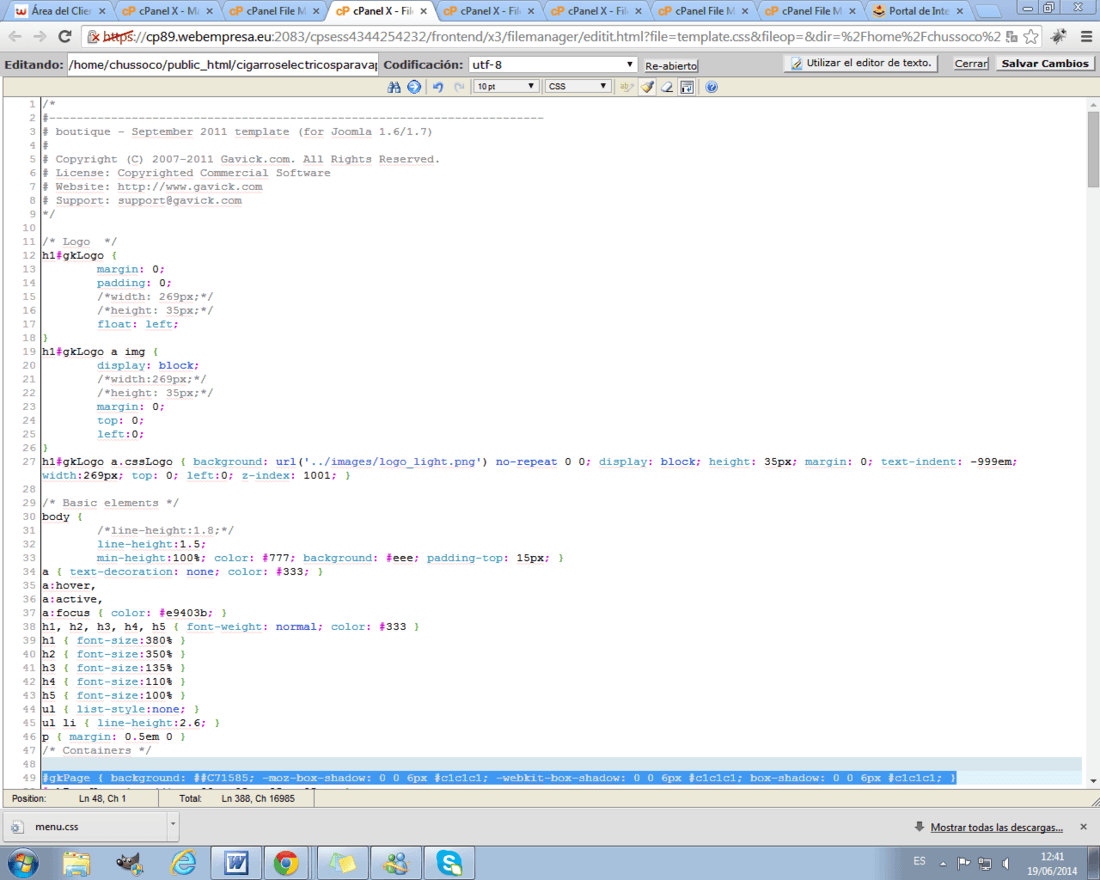Undo the last edit

click(x=438, y=87)
